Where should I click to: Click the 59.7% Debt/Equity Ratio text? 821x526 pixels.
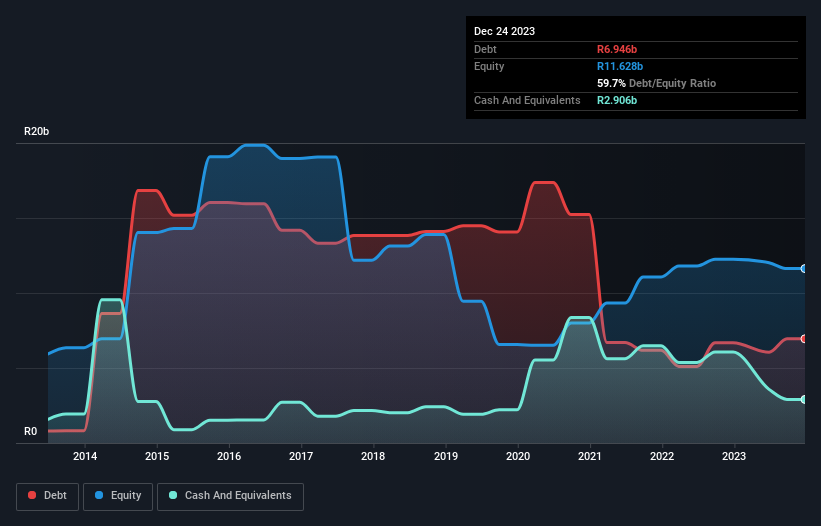[x=657, y=83]
